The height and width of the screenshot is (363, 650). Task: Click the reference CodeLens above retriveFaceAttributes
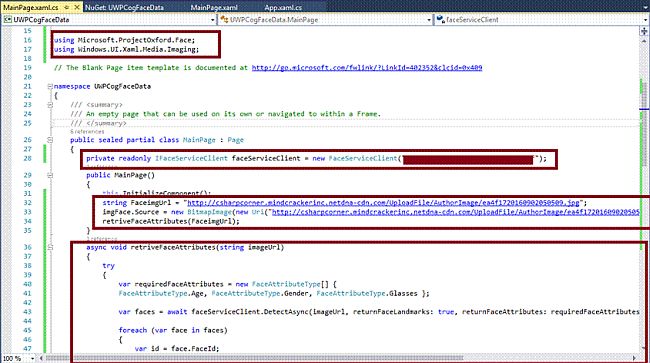click(x=102, y=239)
